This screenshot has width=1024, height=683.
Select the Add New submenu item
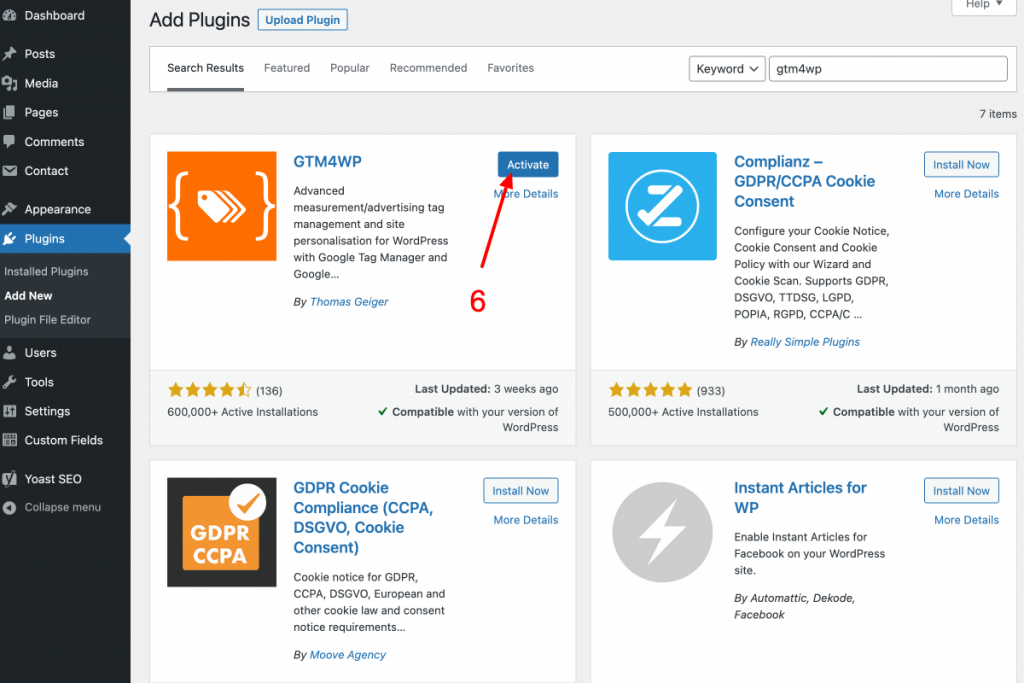[28, 296]
